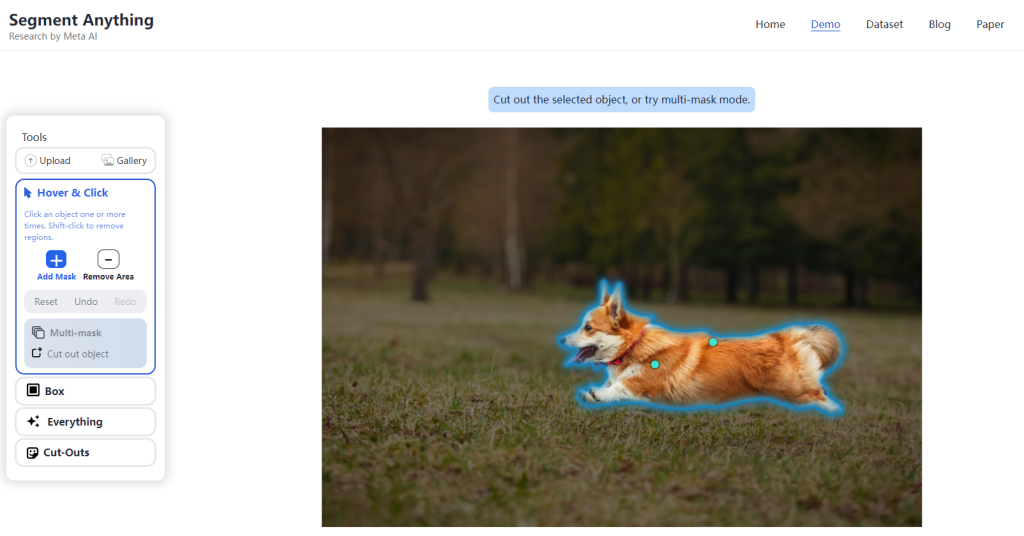Viewport: 1024px width, 536px height.
Task: Click the Upload arrow icon
Action: (30, 161)
